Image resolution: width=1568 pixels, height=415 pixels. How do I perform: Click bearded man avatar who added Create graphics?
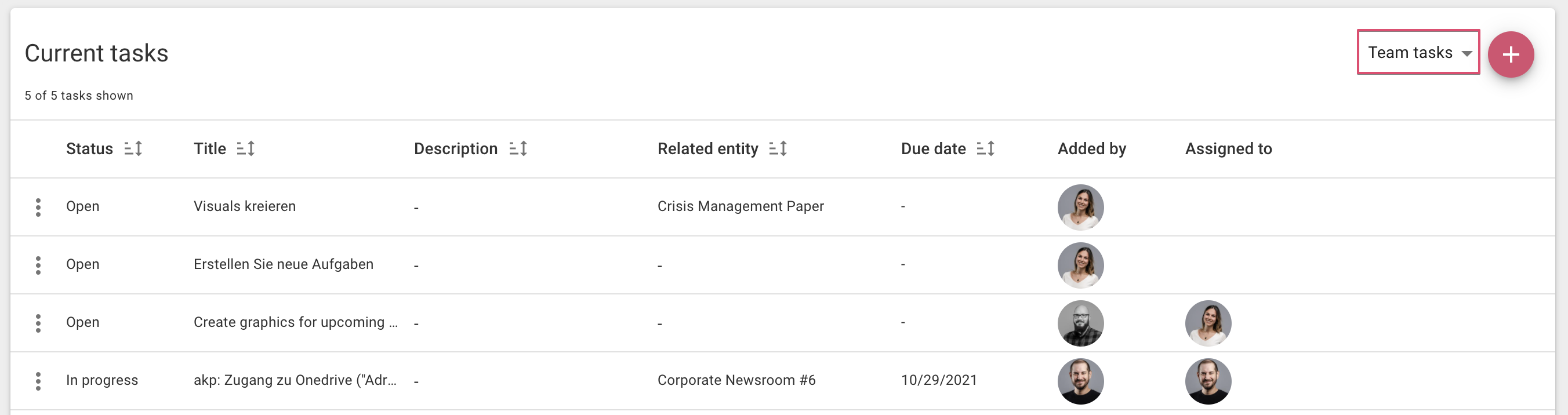pos(1080,323)
